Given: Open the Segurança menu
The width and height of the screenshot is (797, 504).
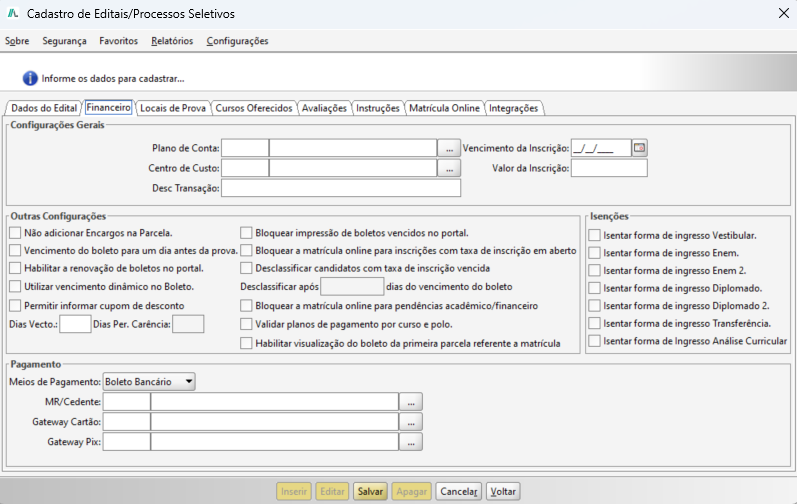Looking at the screenshot, I should coord(64,41).
